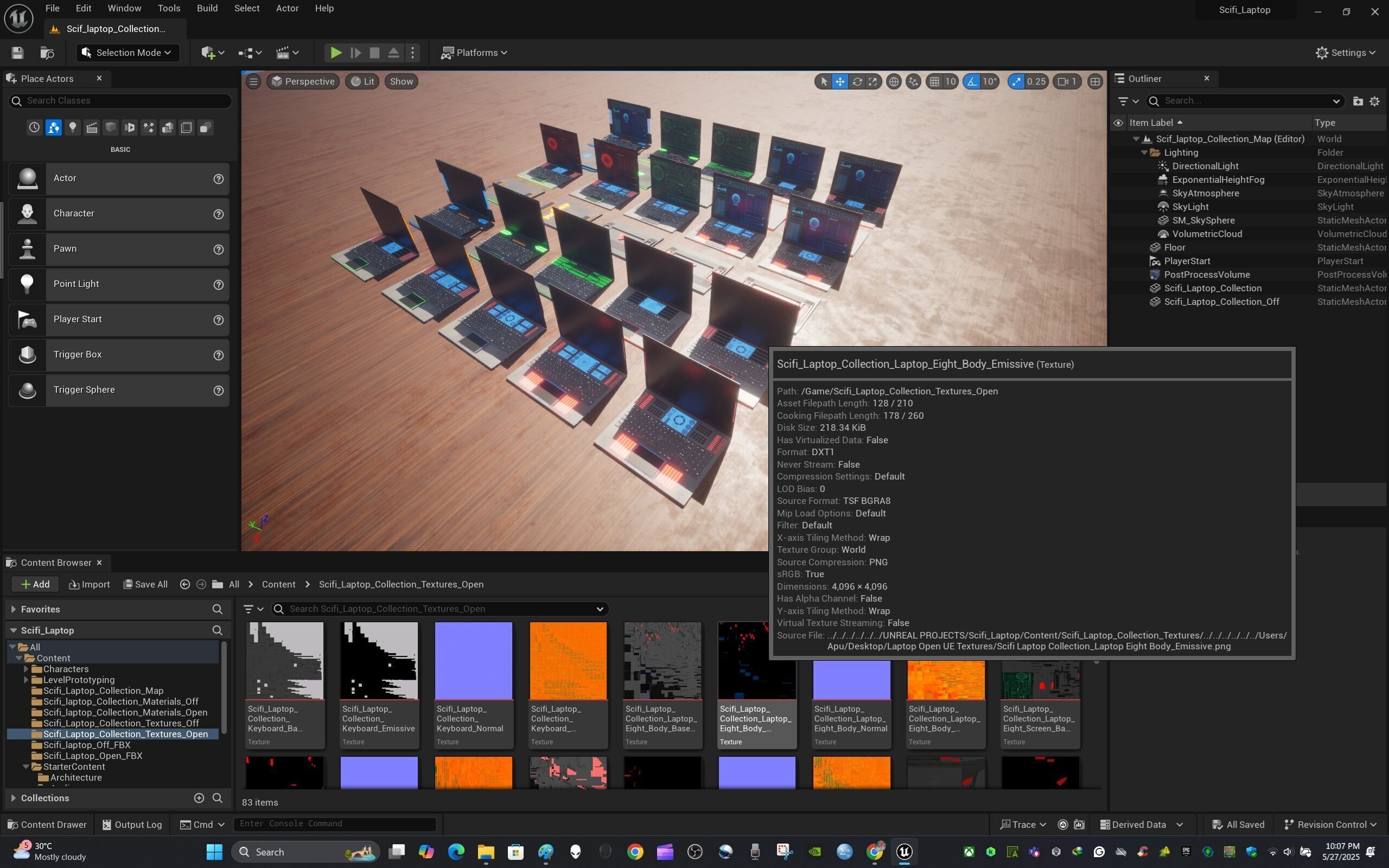This screenshot has width=1389, height=868.
Task: Open scale snap value 0.25 dropdown
Action: [x=1036, y=81]
